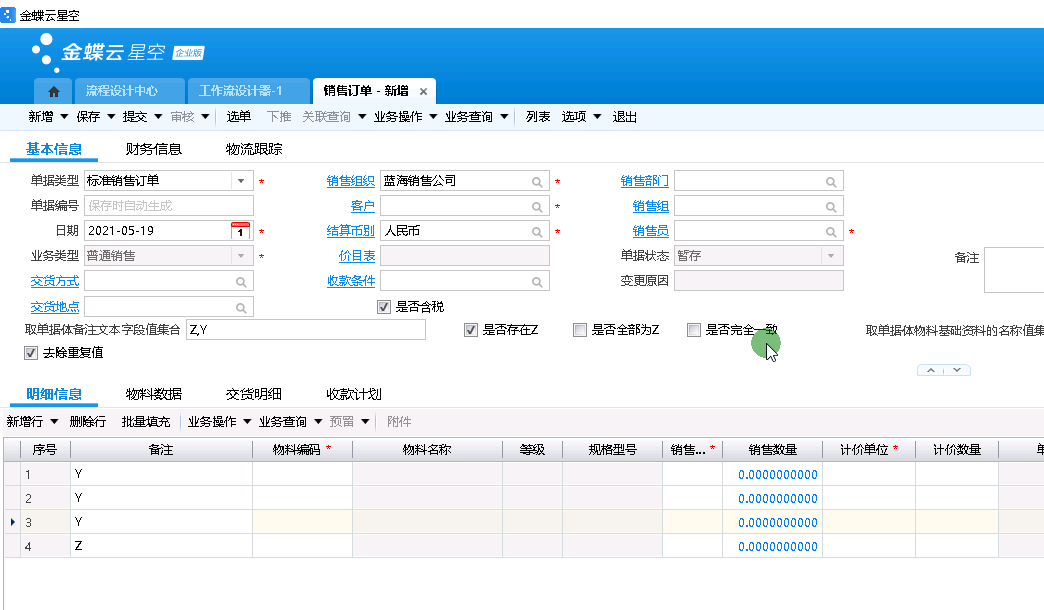Focus the 单据编号 input field
Image resolution: width=1044 pixels, height=610 pixels.
tap(169, 206)
